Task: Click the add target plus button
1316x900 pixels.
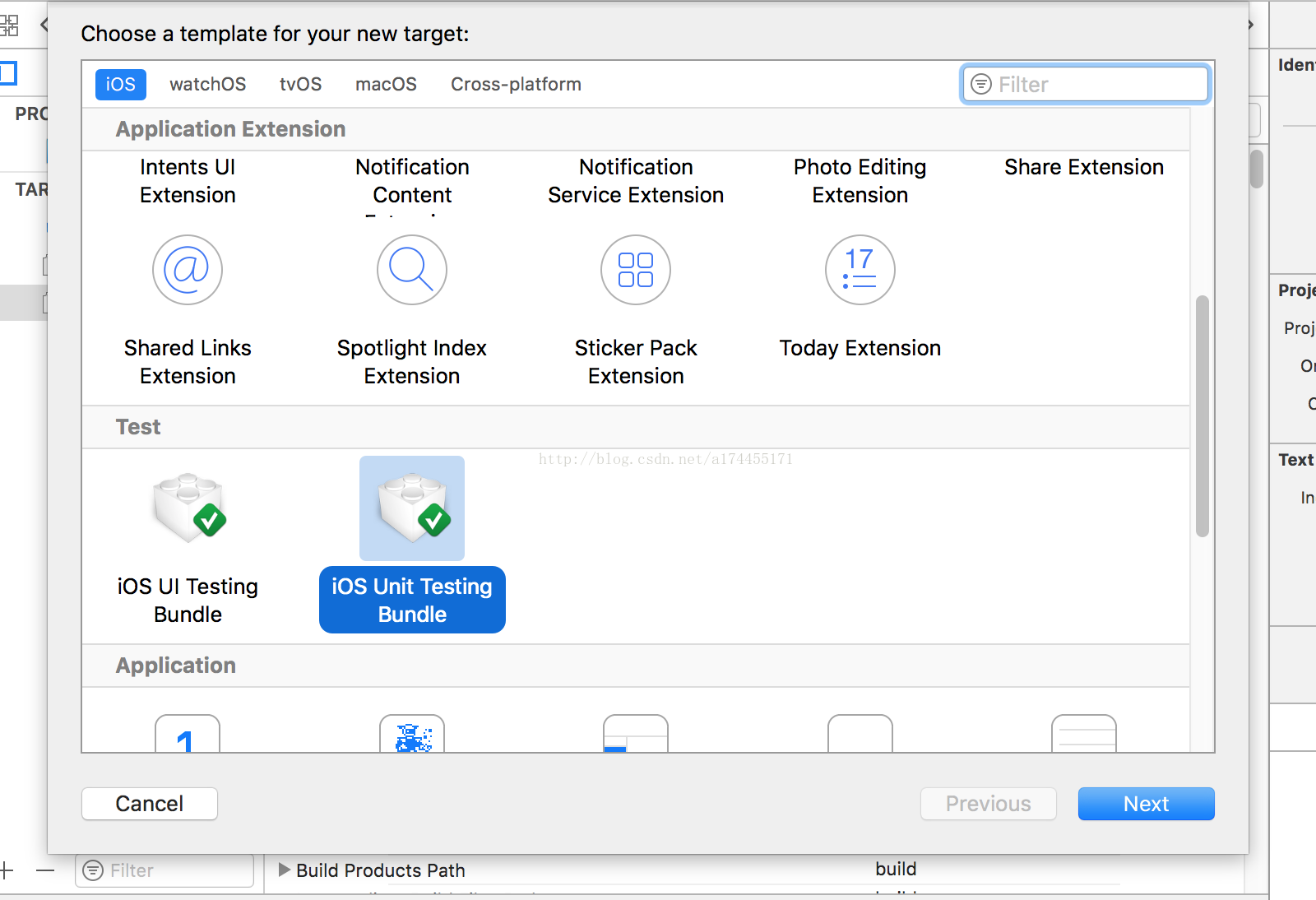Action: (7, 870)
